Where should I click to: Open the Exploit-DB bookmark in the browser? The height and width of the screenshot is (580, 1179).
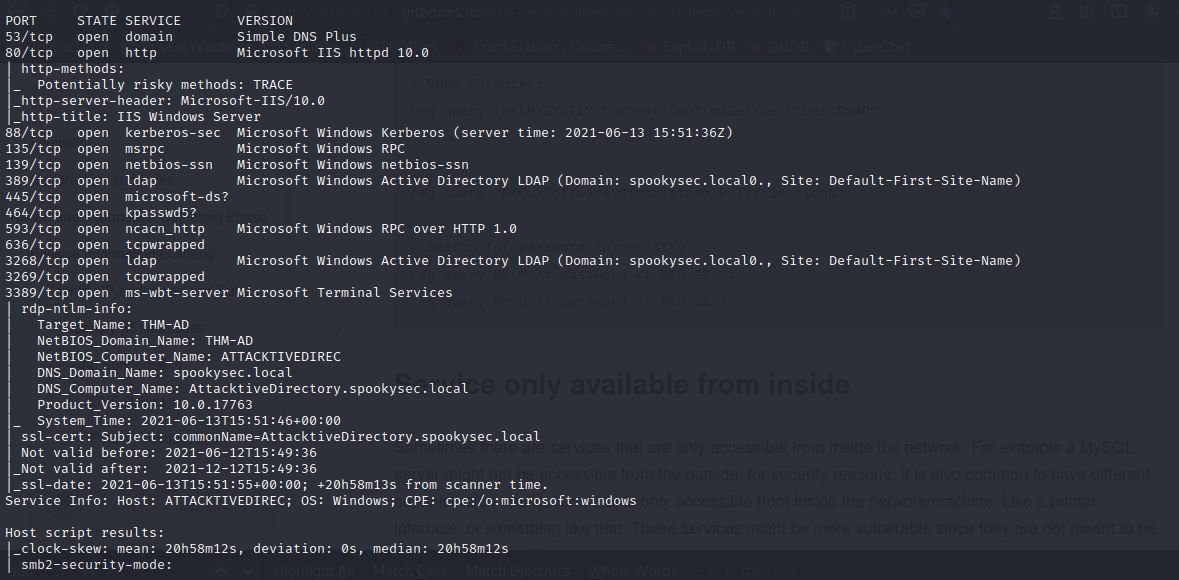pyautogui.click(x=691, y=47)
